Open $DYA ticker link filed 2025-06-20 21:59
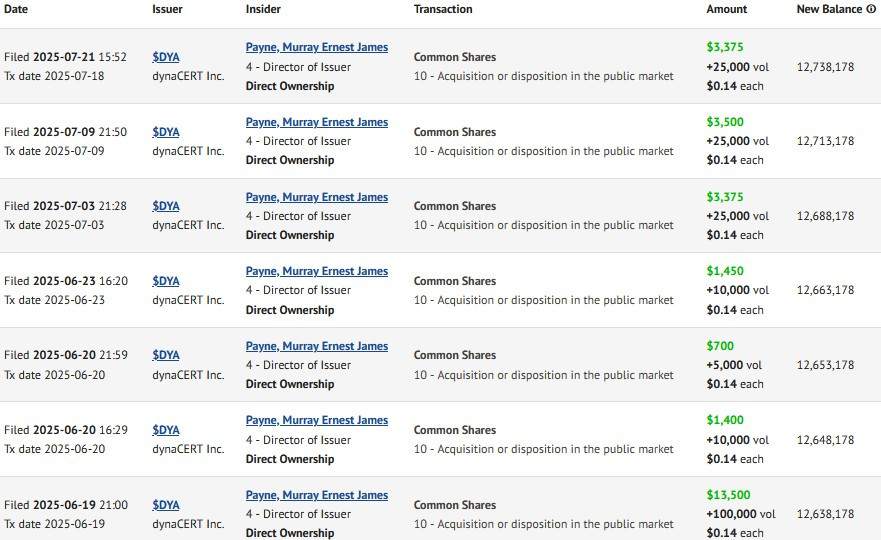The height and width of the screenshot is (540, 881). tap(166, 355)
